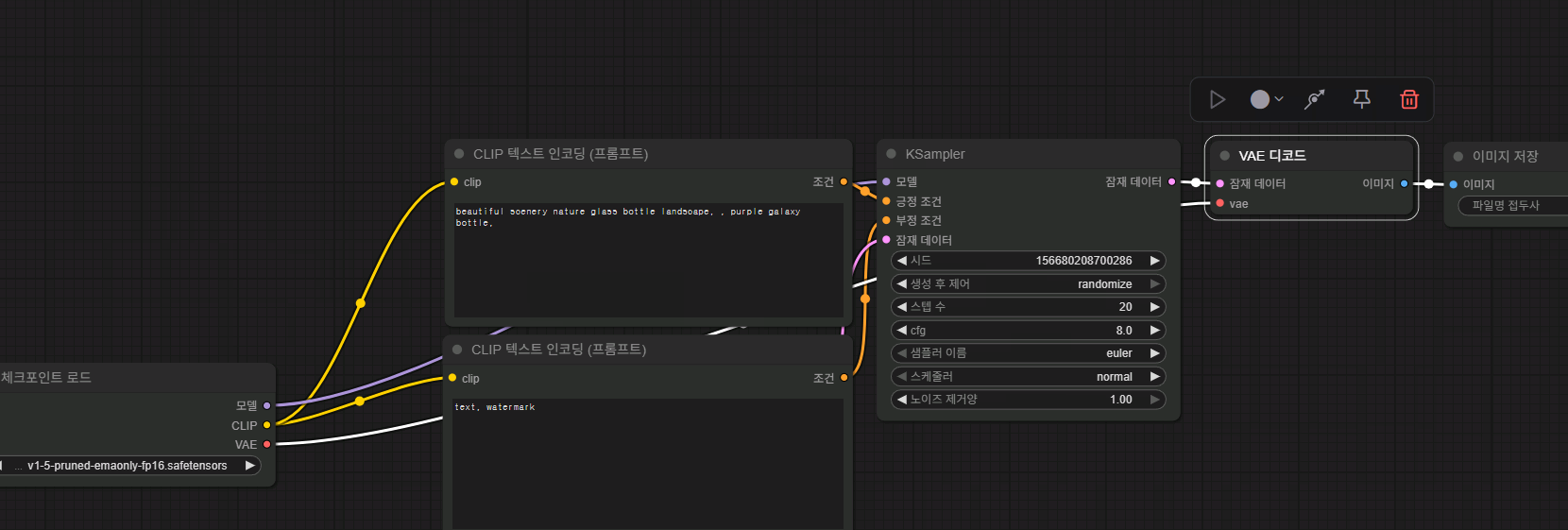Screen dimensions: 1568x530
Task: Decrease cfg value with its left arrow
Action: 902,331
